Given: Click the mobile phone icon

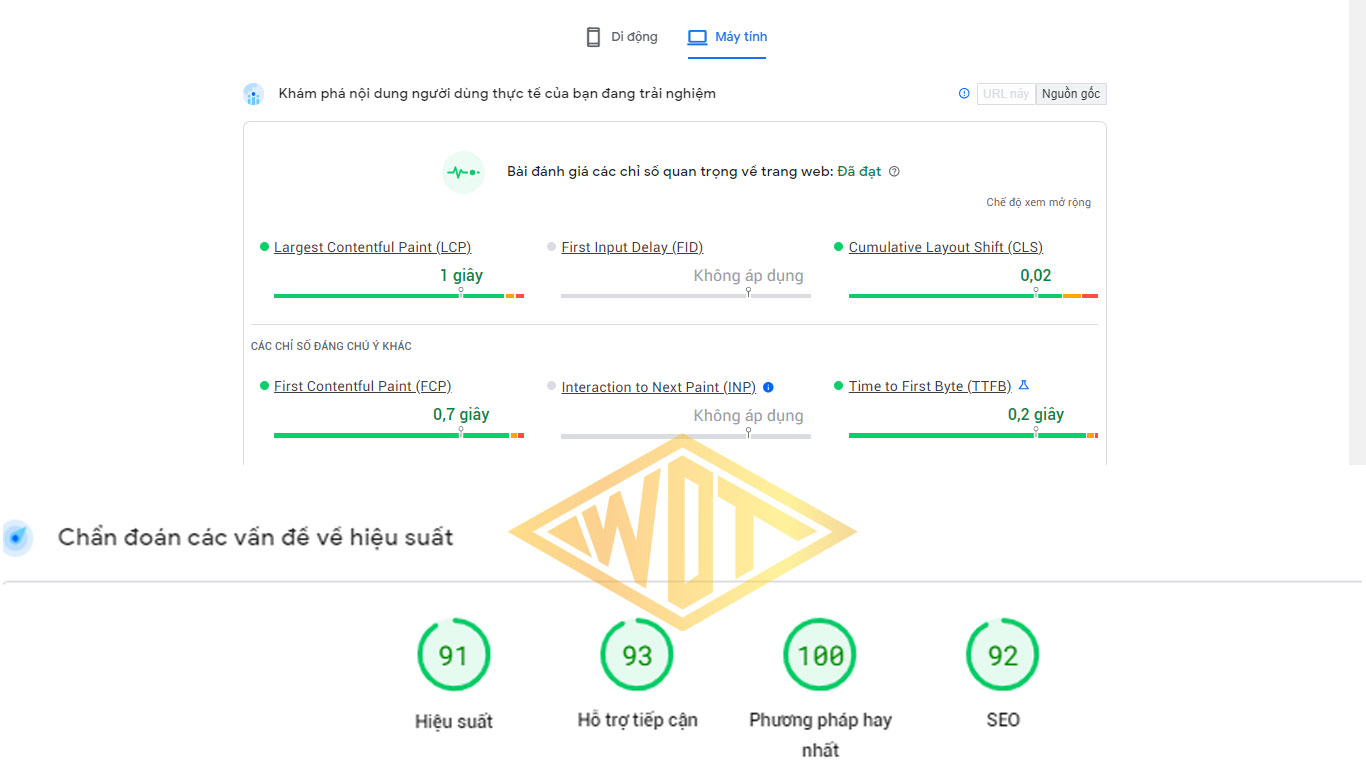Looking at the screenshot, I should click(593, 37).
